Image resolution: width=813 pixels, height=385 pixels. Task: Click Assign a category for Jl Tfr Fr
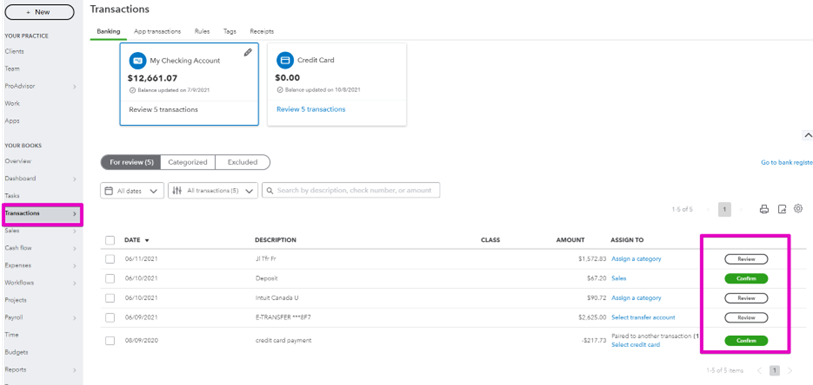(x=636, y=259)
